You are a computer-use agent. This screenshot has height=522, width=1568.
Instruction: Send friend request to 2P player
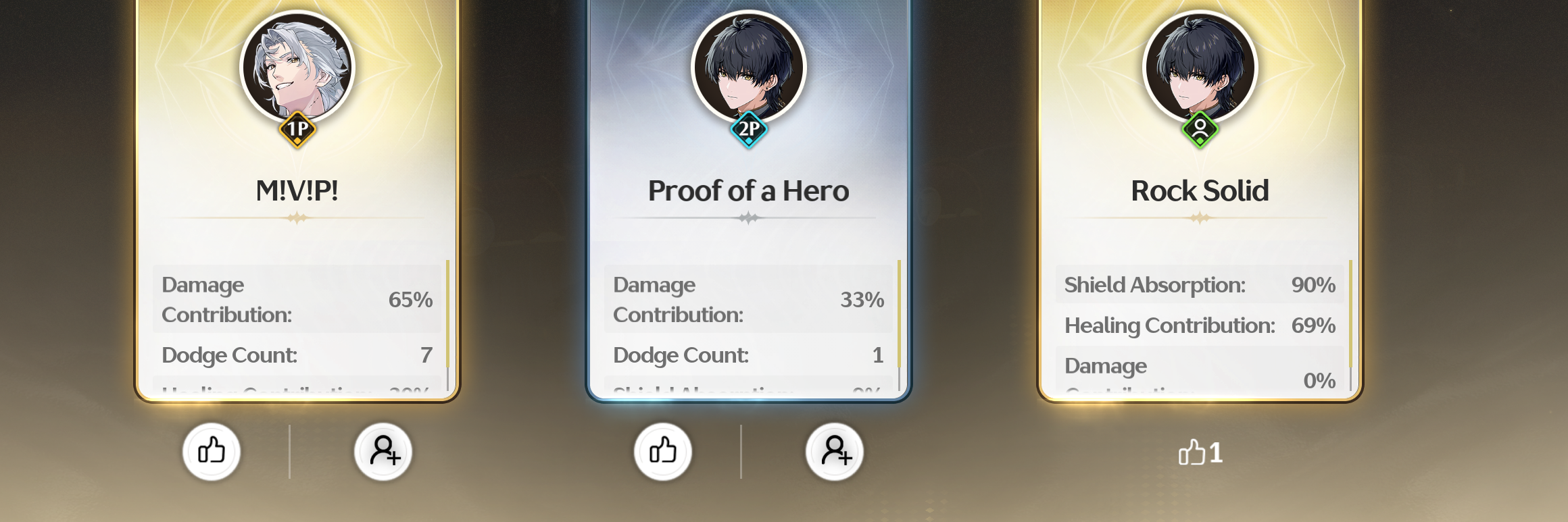pyautogui.click(x=835, y=451)
